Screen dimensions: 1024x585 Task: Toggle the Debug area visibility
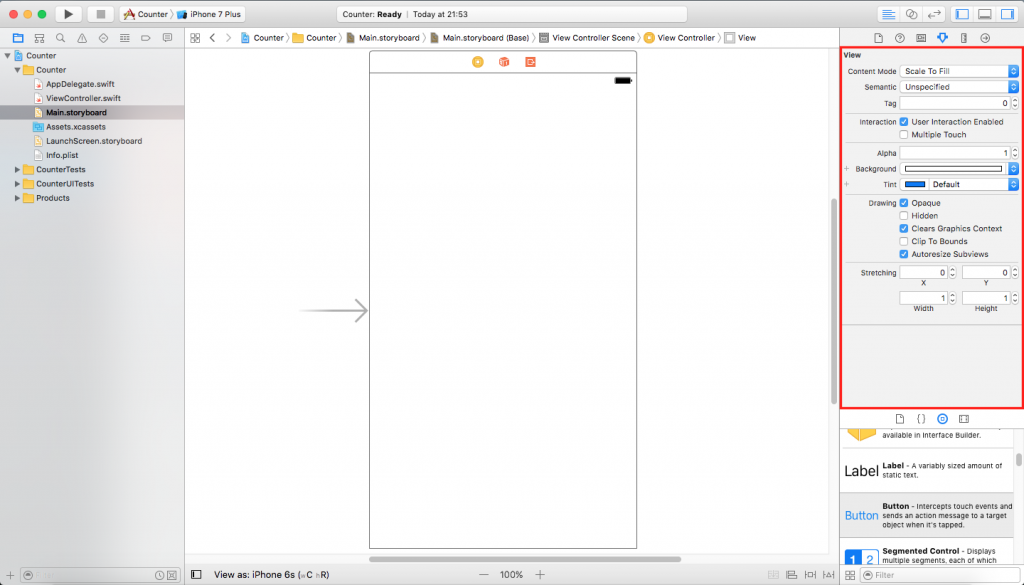point(984,14)
